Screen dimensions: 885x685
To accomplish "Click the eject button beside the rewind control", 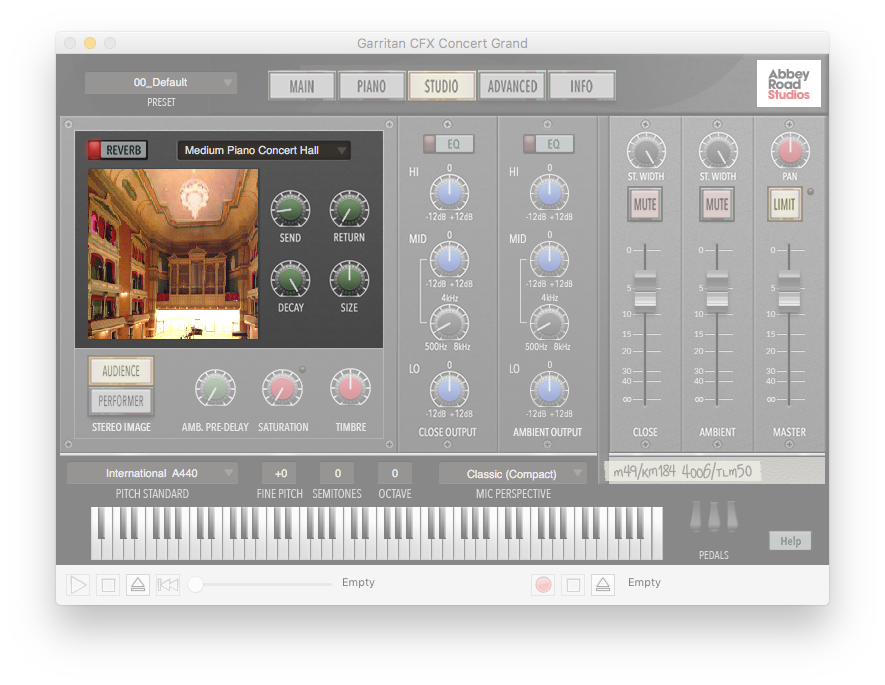I will point(138,585).
